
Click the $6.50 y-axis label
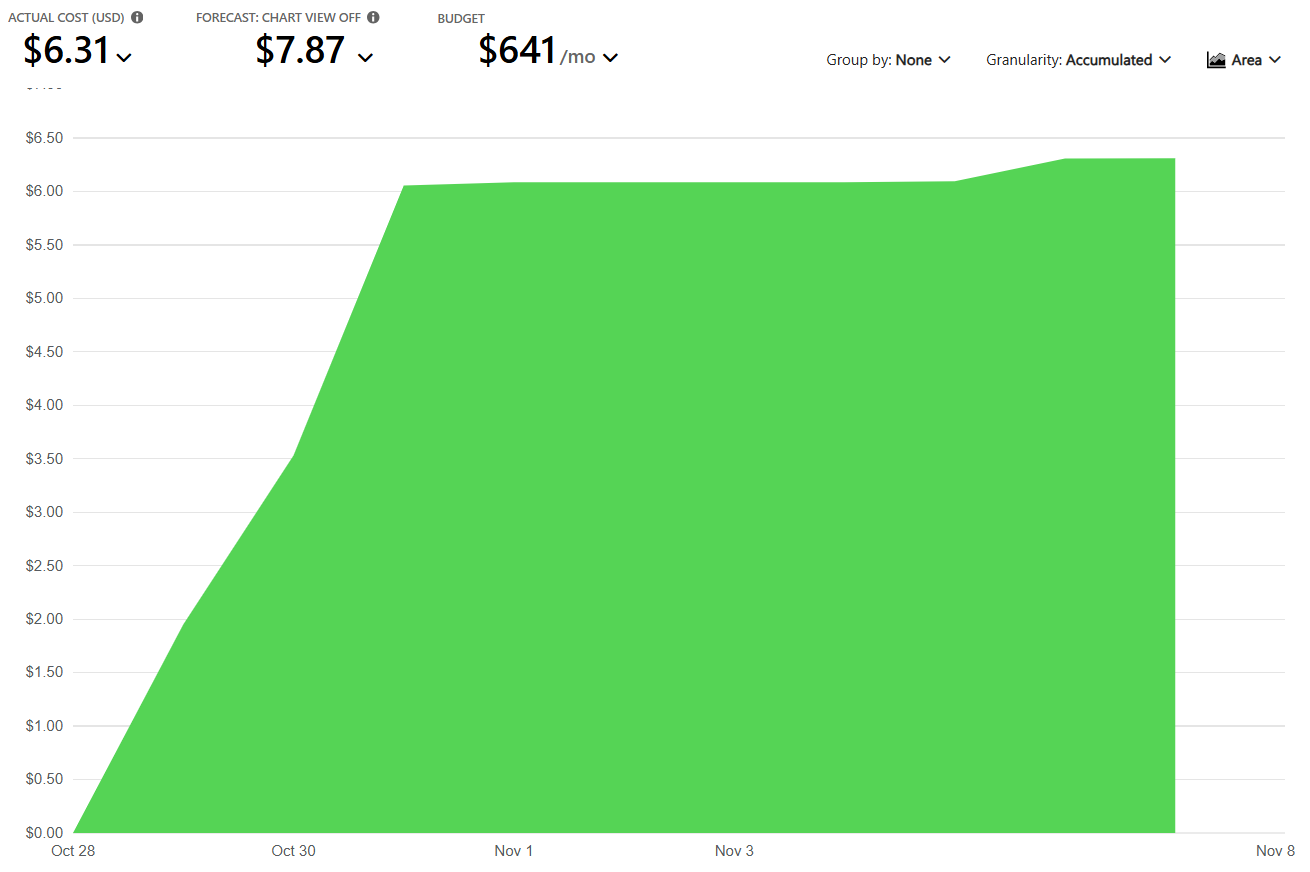43,138
